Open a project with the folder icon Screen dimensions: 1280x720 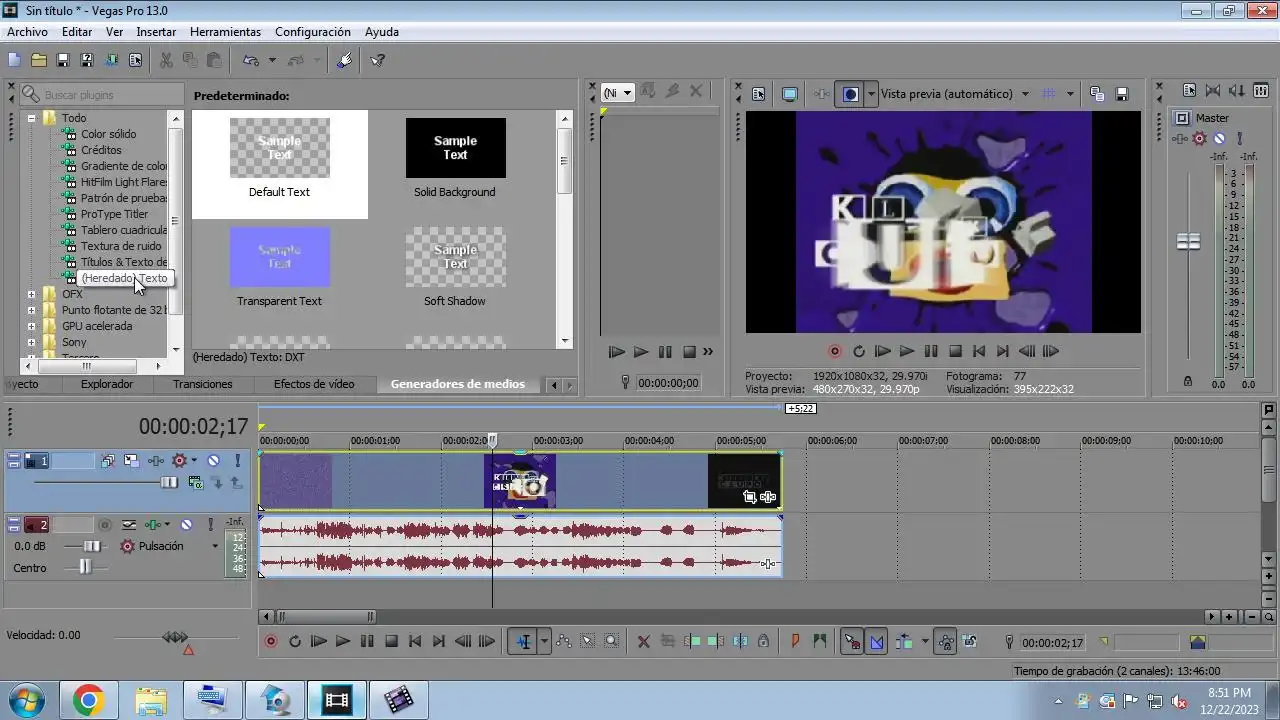click(x=39, y=60)
